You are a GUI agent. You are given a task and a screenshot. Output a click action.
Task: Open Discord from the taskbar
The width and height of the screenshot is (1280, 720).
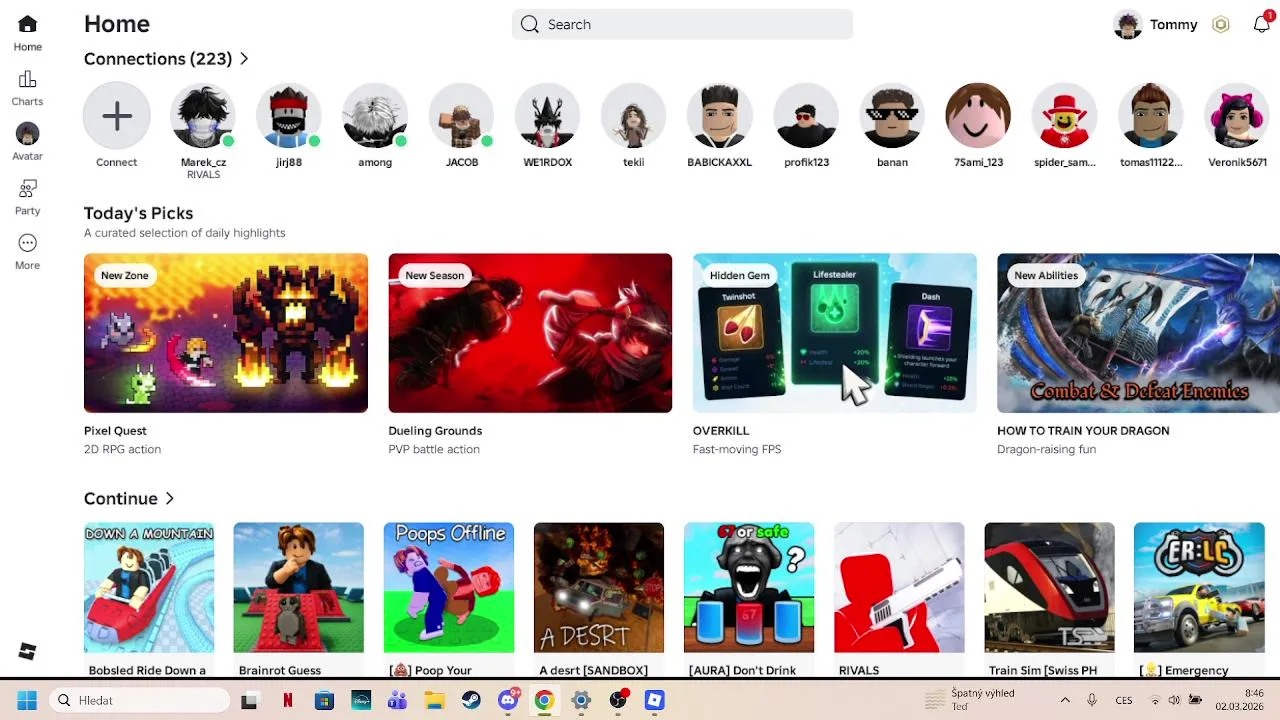point(508,700)
